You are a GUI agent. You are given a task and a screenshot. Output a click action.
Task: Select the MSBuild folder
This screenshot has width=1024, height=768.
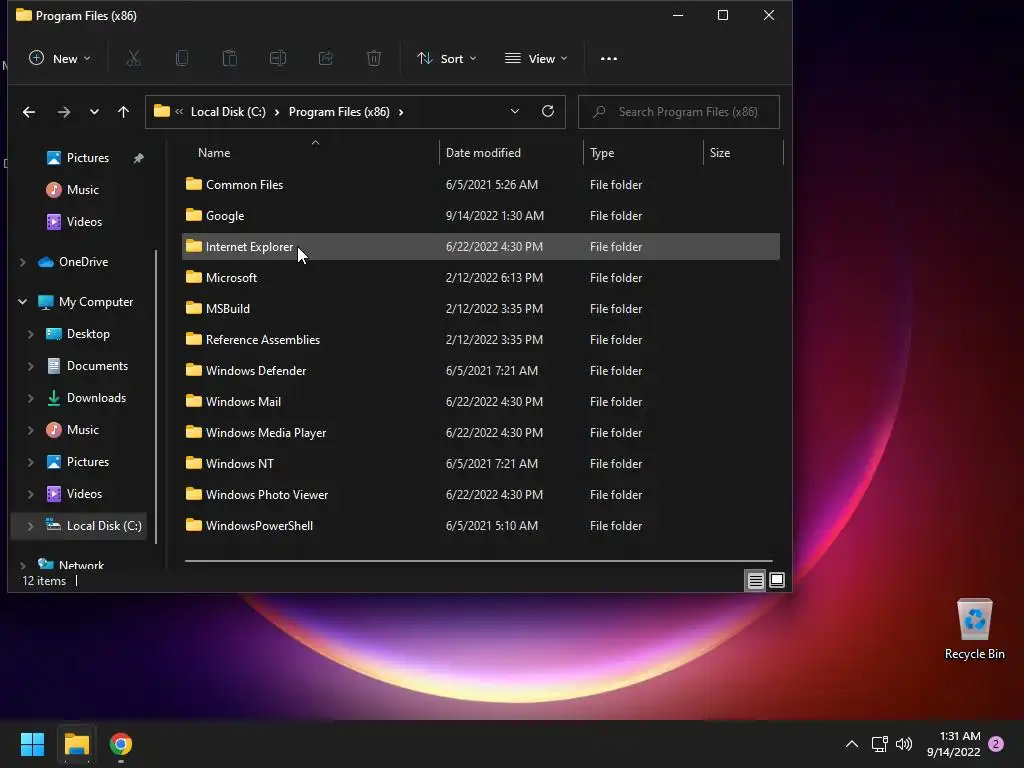(x=481, y=309)
